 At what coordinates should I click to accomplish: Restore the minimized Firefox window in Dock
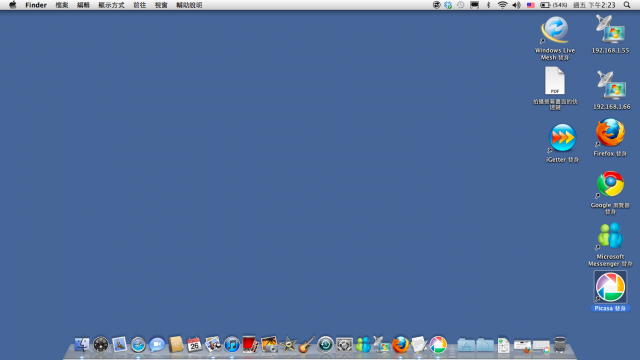(x=522, y=346)
